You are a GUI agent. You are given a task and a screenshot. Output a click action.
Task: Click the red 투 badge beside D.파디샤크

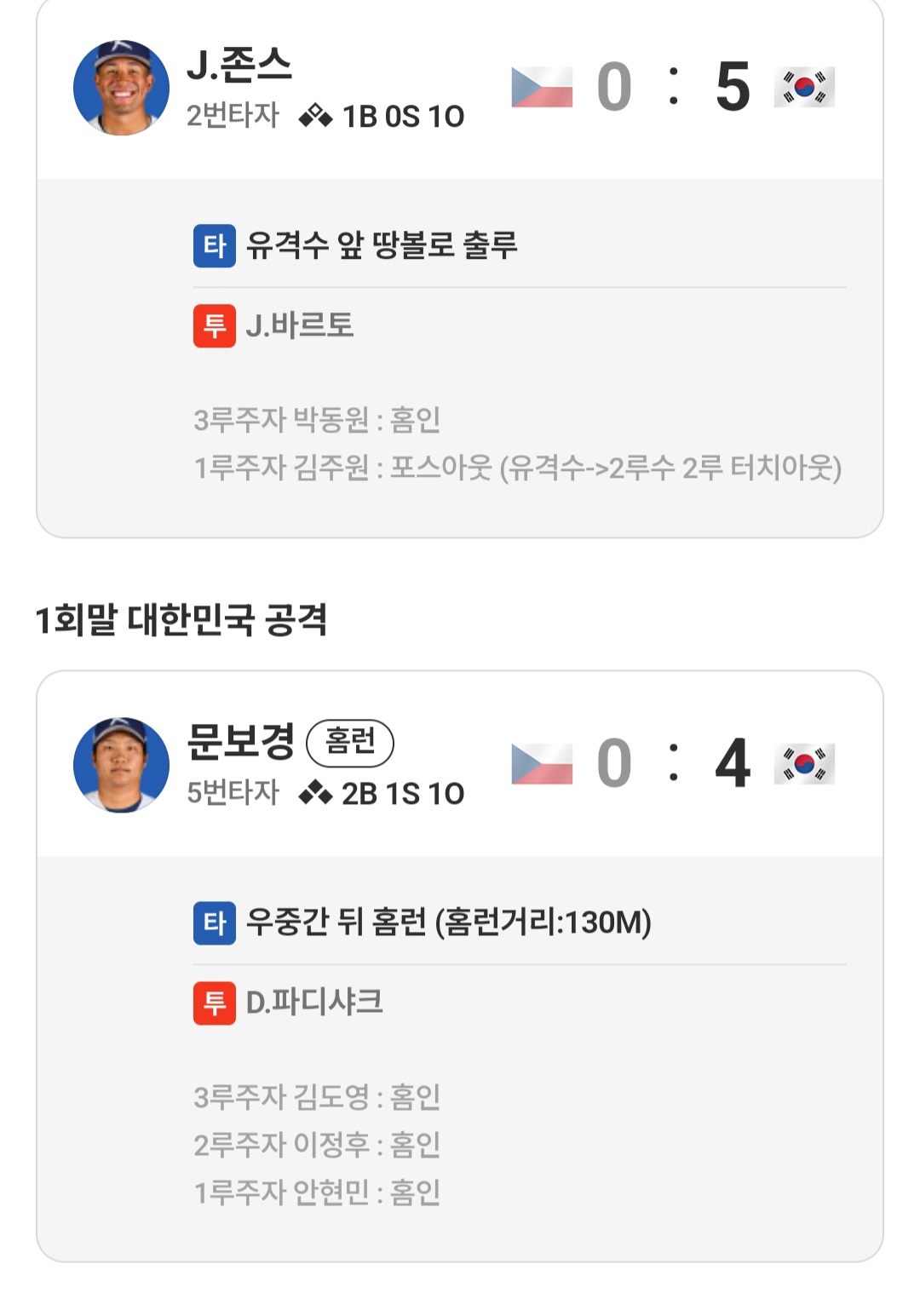(215, 1003)
